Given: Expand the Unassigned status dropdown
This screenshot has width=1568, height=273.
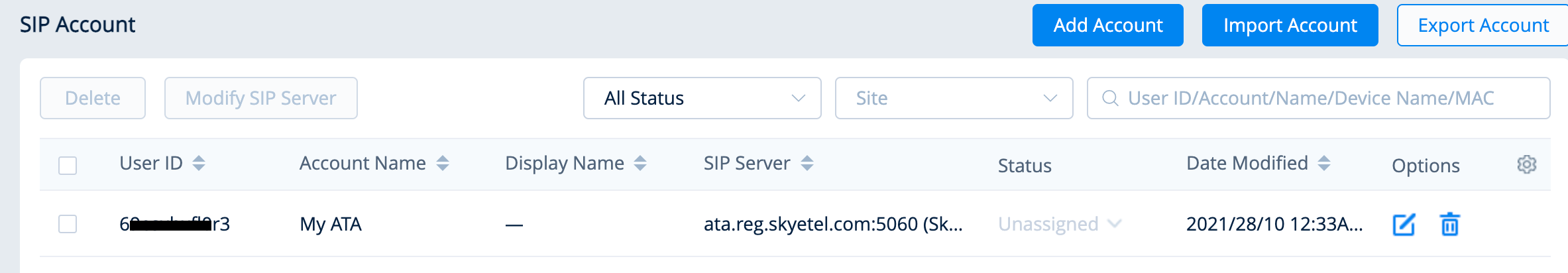Looking at the screenshot, I should [1060, 224].
